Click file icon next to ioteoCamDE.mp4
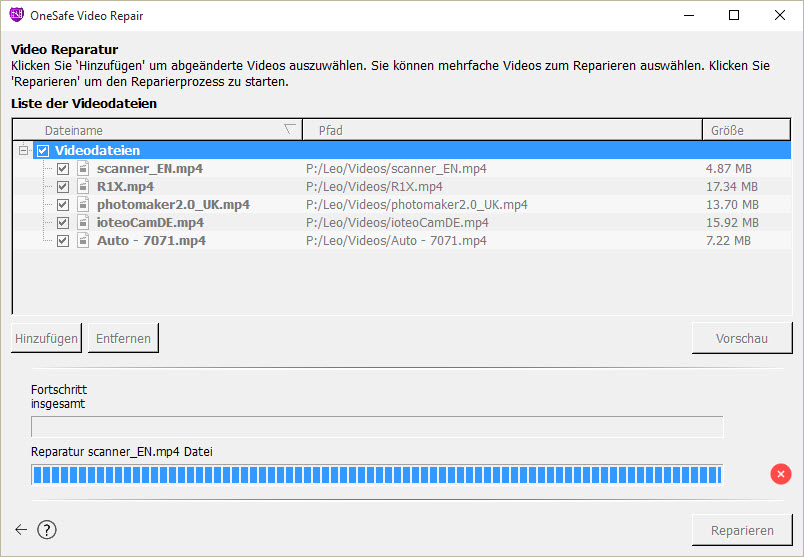The image size is (804, 557). tap(83, 222)
